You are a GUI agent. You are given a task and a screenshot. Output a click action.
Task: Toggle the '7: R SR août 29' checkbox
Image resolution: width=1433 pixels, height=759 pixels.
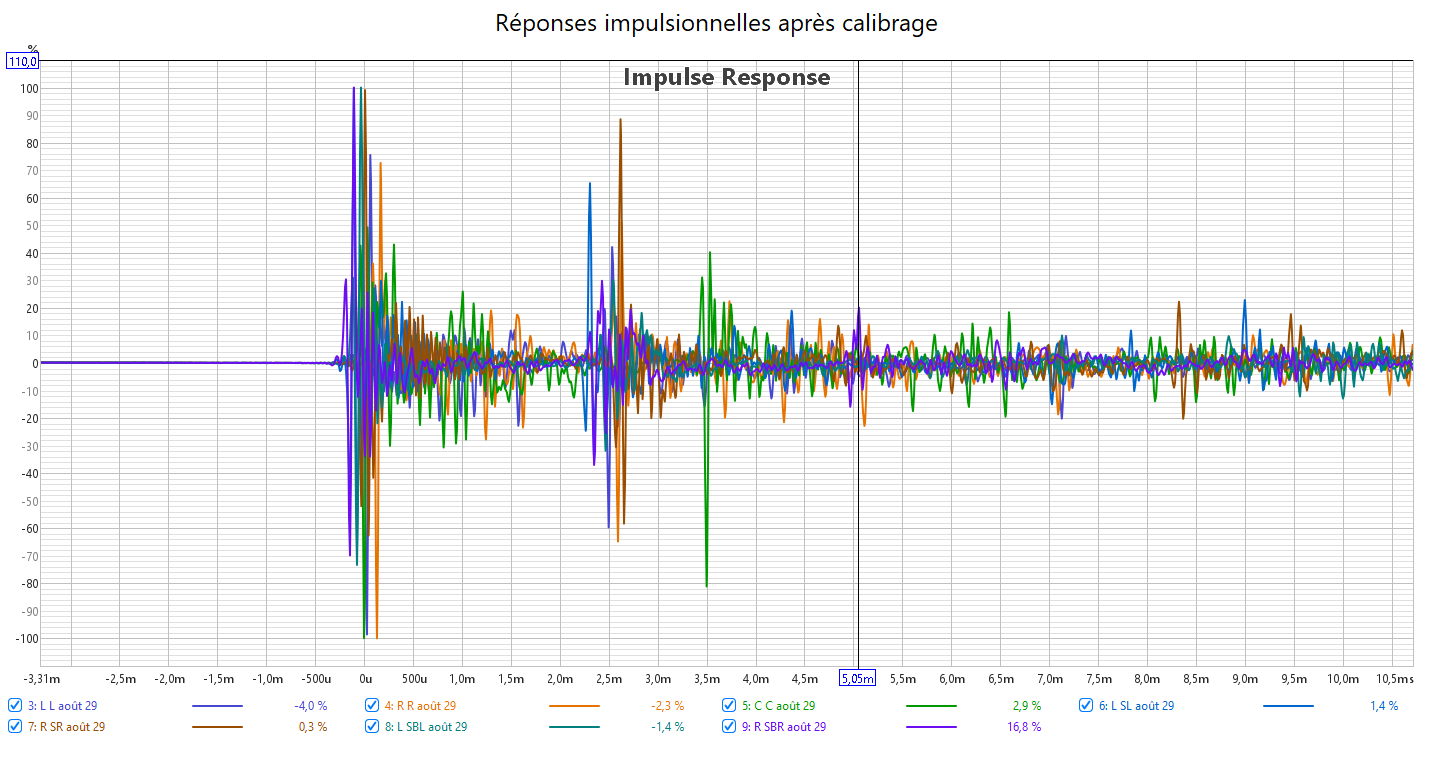pyautogui.click(x=15, y=727)
